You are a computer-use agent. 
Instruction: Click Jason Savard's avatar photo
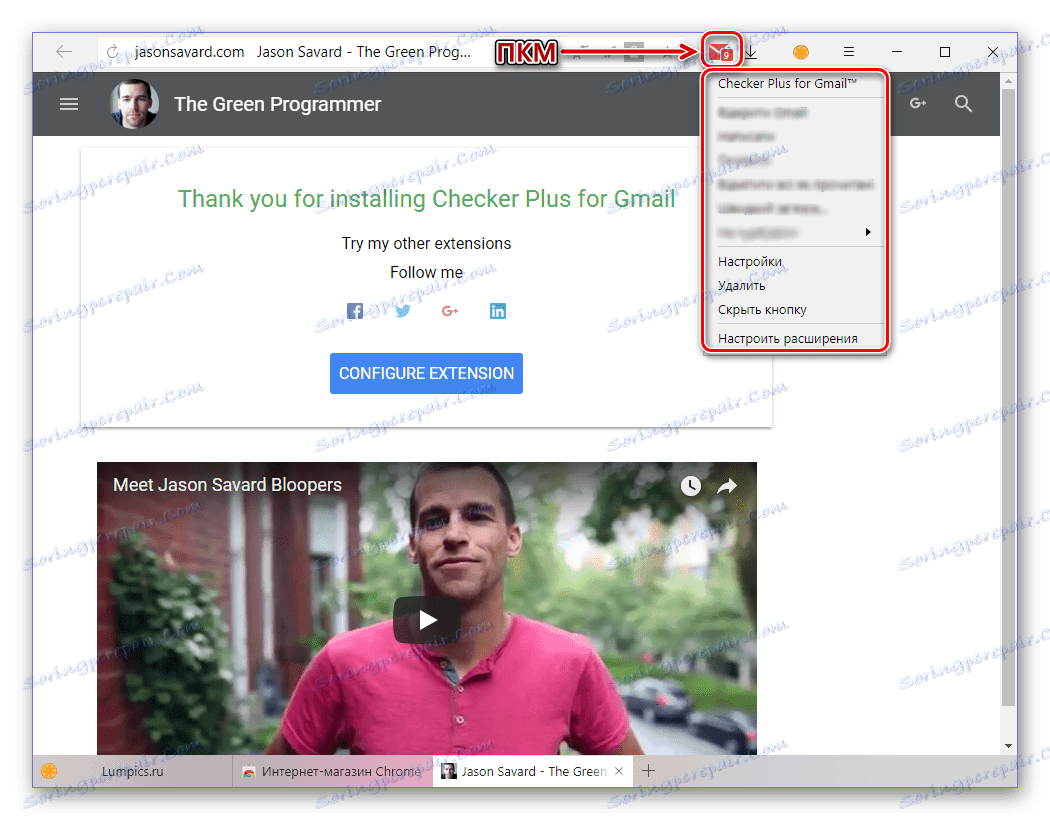click(135, 104)
